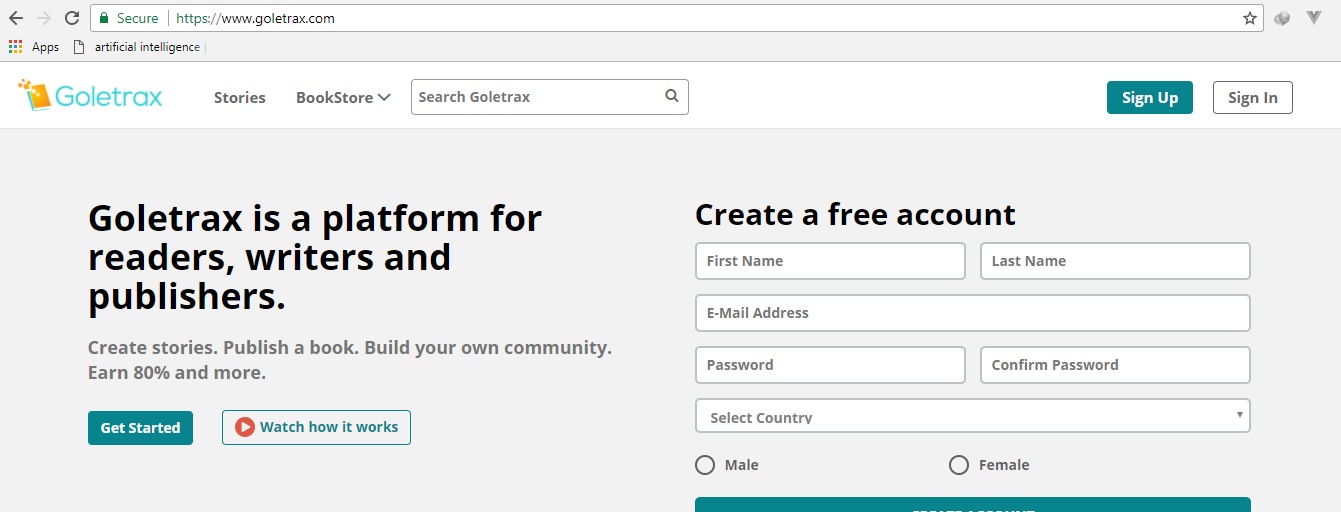This screenshot has height=512, width=1341.
Task: Click the First Name field
Action: pyautogui.click(x=830, y=261)
